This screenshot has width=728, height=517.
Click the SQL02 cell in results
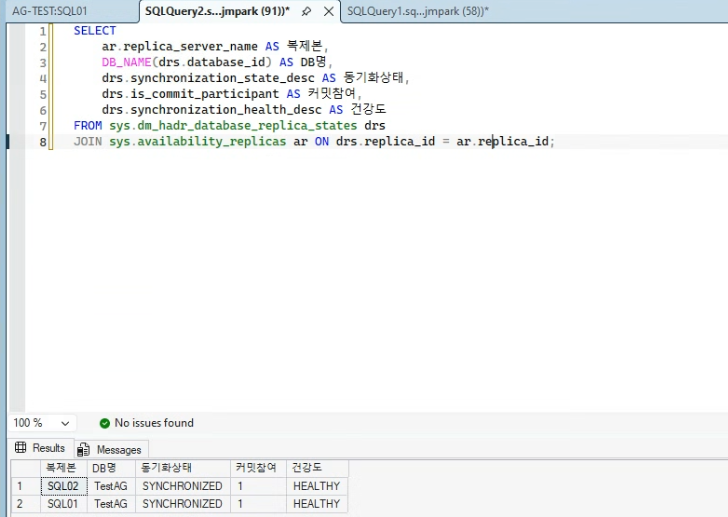pos(64,486)
